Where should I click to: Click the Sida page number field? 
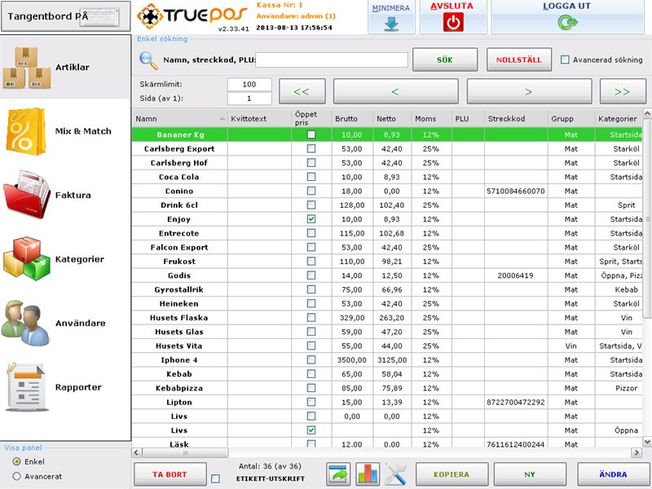pyautogui.click(x=249, y=99)
